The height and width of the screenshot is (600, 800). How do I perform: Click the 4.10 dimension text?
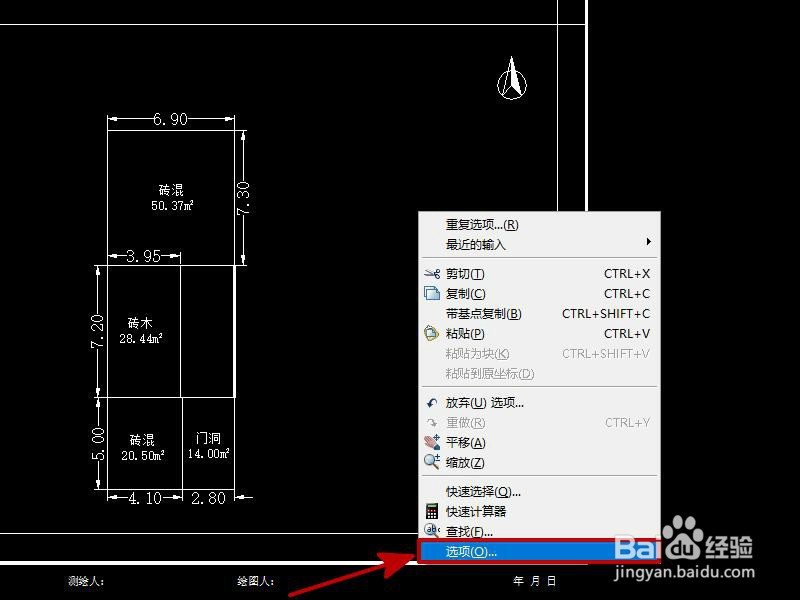[x=145, y=498]
